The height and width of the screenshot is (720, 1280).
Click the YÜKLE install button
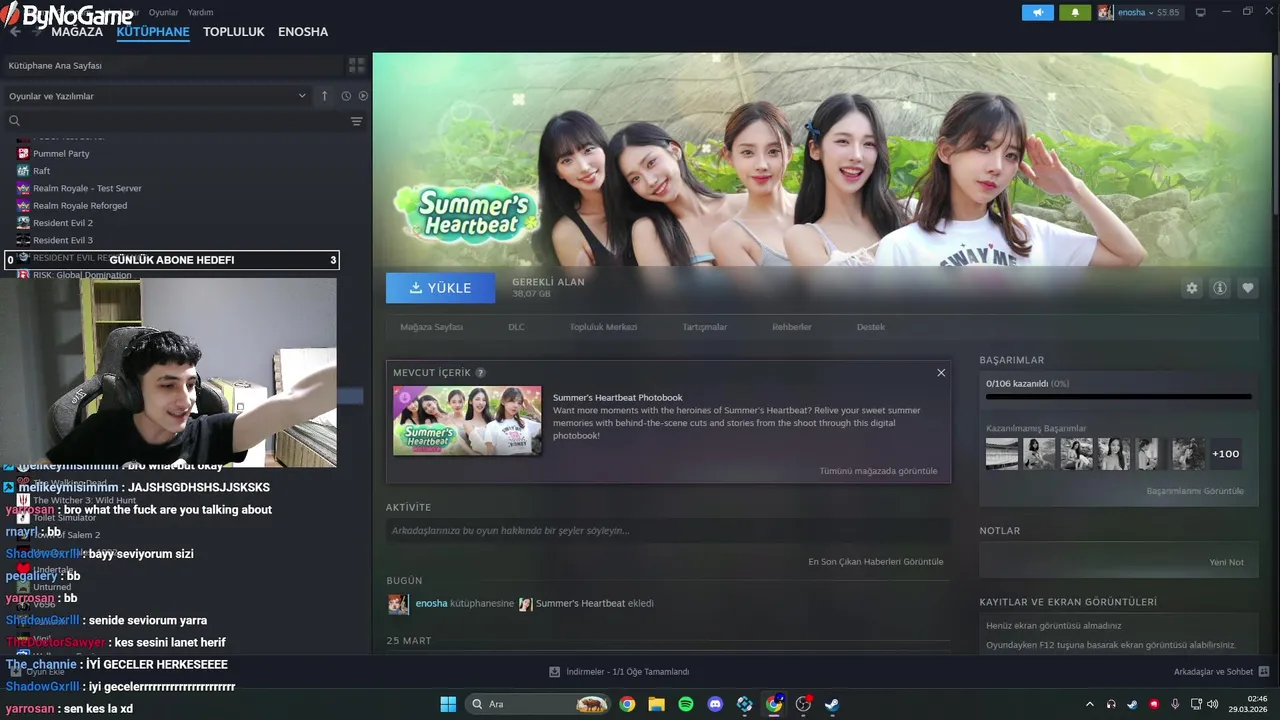coord(440,288)
